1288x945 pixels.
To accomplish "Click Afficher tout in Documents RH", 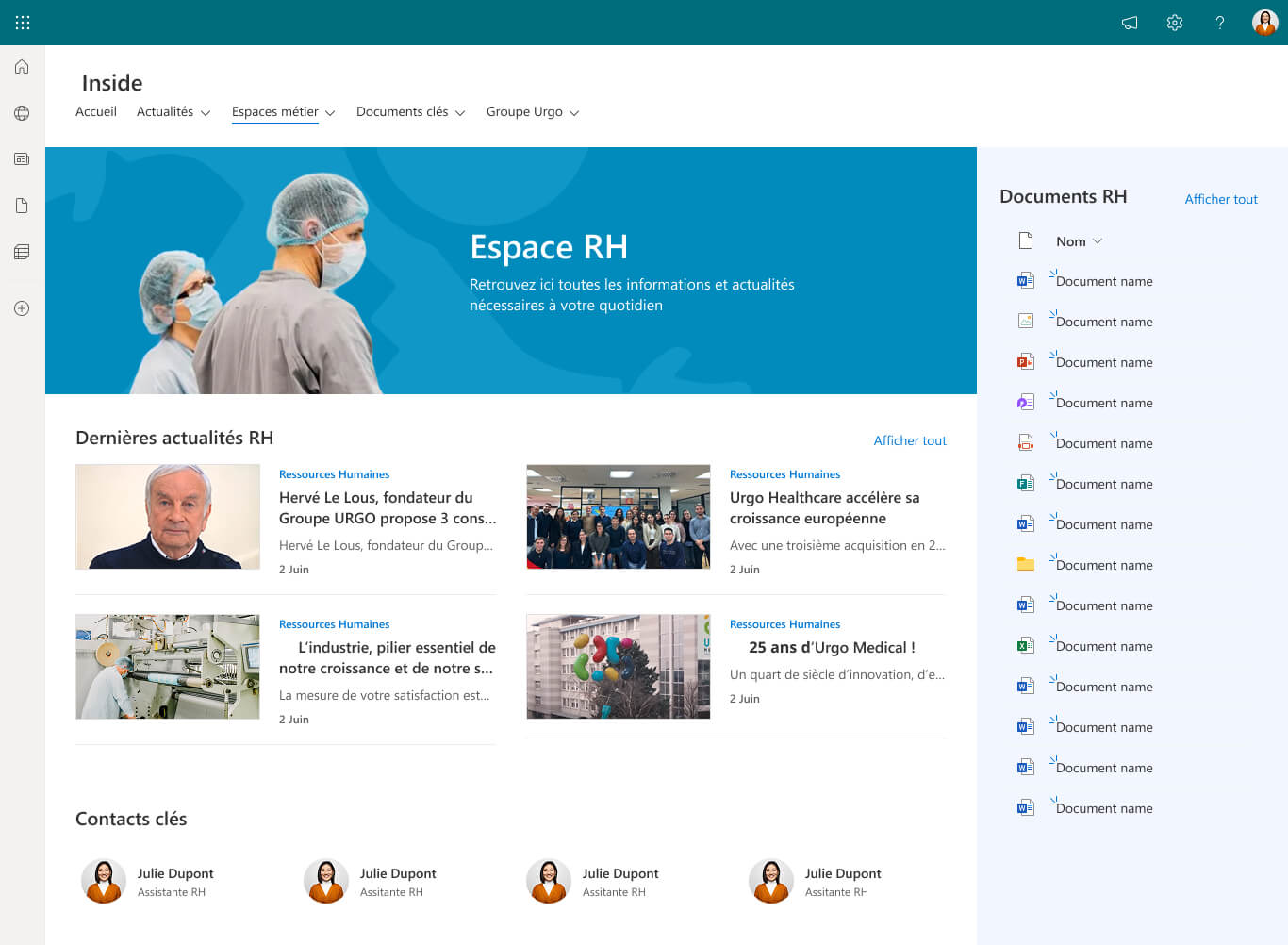I will (x=1221, y=199).
